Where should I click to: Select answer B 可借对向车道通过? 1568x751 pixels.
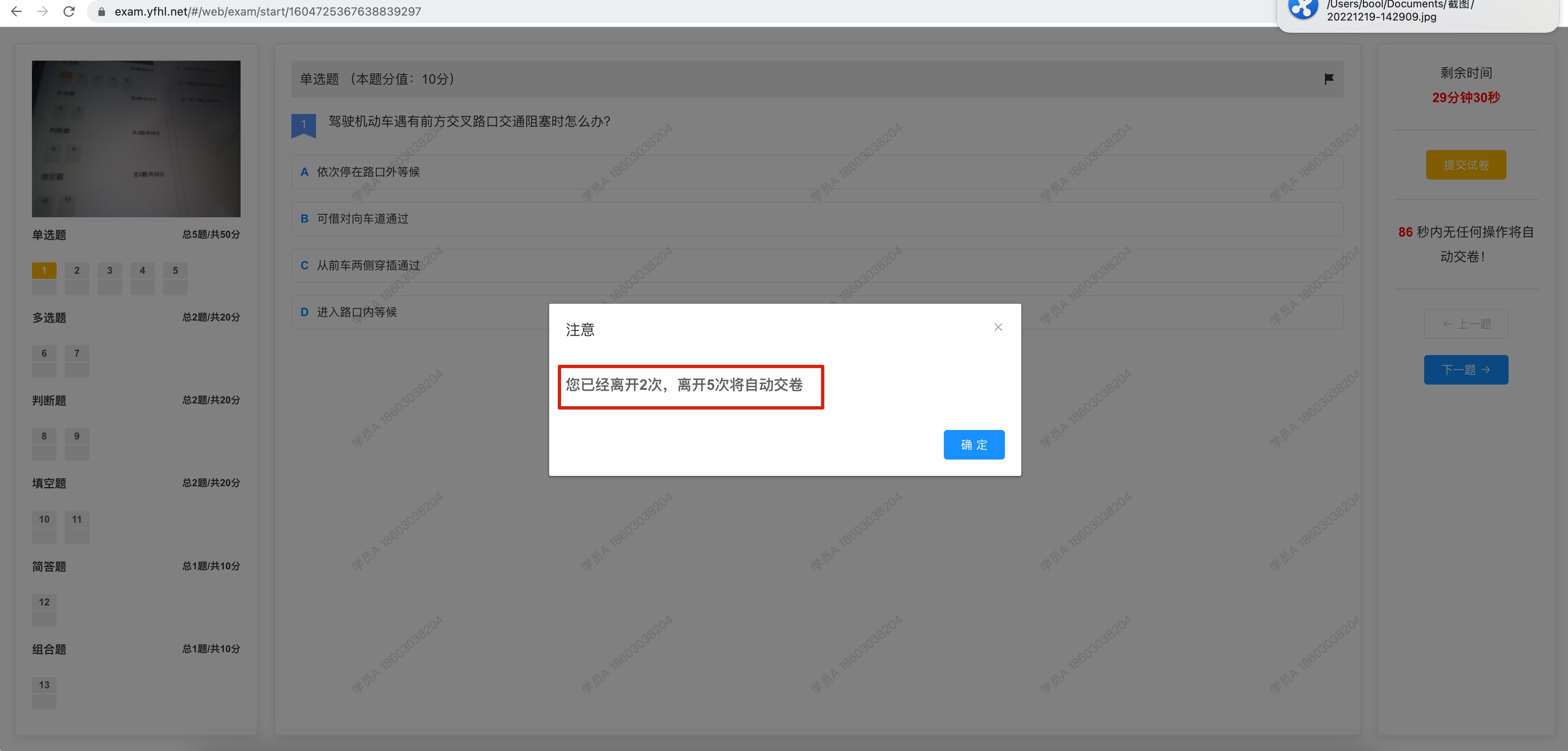pos(817,218)
